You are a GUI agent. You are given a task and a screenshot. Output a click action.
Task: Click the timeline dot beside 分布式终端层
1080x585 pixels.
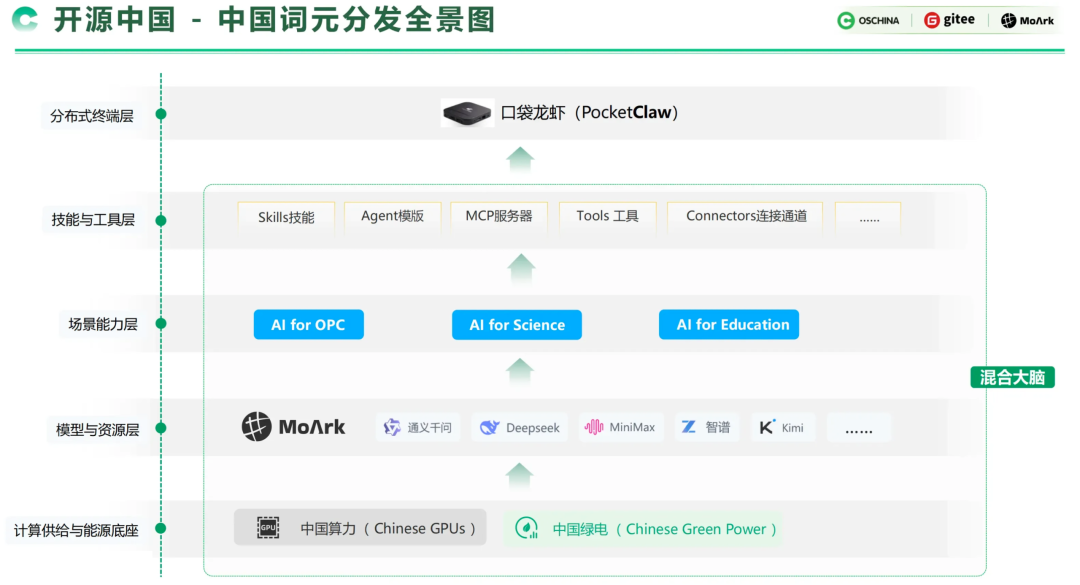pyautogui.click(x=161, y=114)
